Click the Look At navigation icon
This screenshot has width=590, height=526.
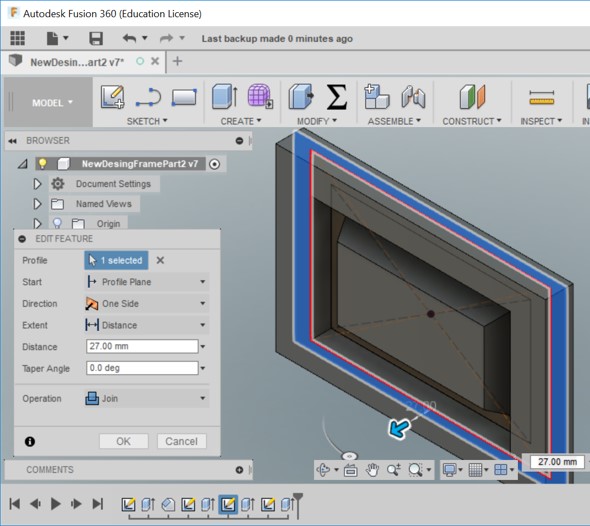pos(351,470)
